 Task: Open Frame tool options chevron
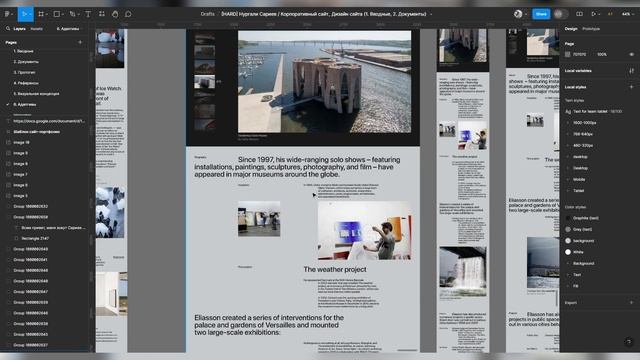tap(47, 14)
